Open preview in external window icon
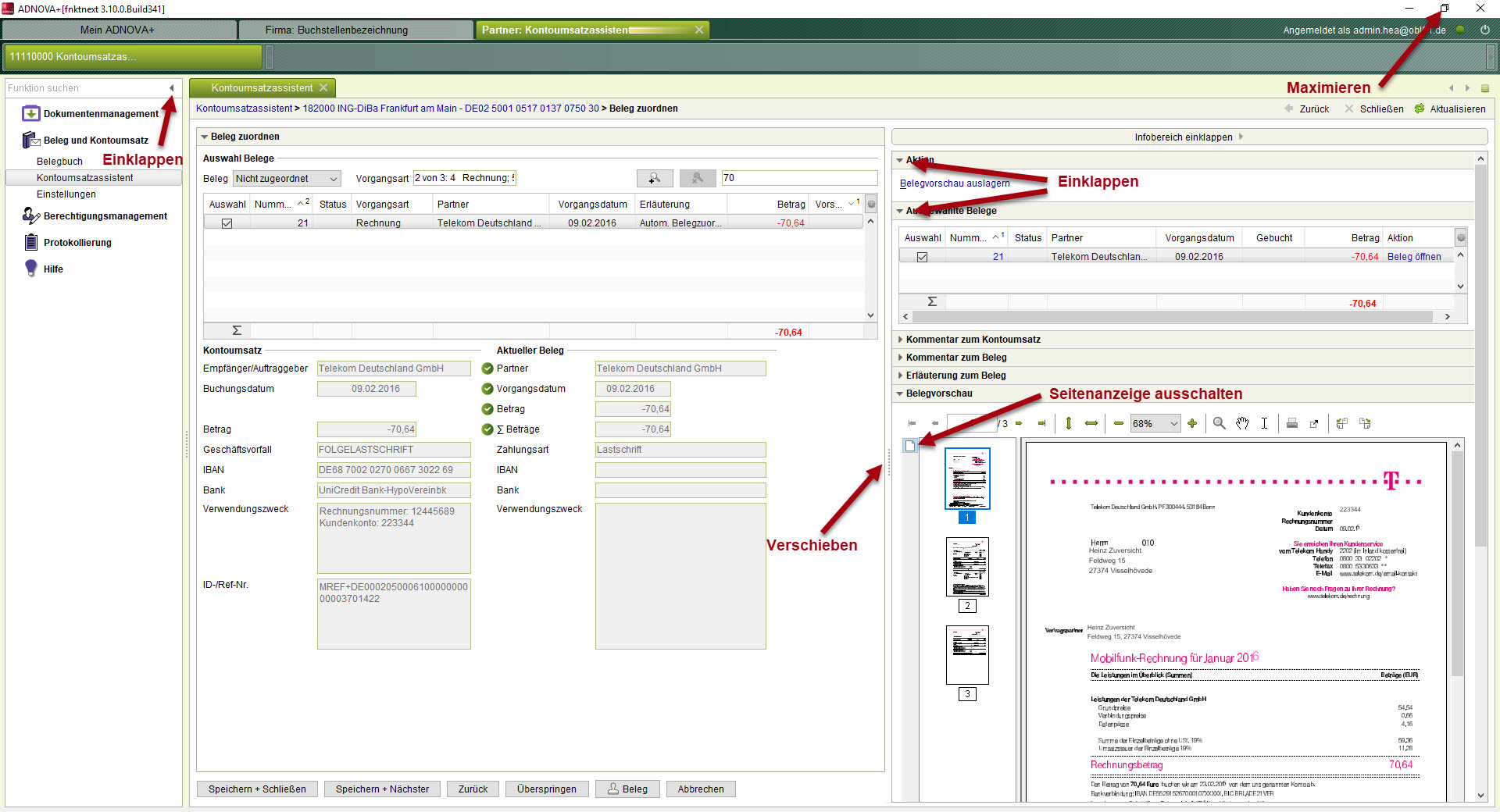This screenshot has height=812, width=1500. click(x=1315, y=423)
